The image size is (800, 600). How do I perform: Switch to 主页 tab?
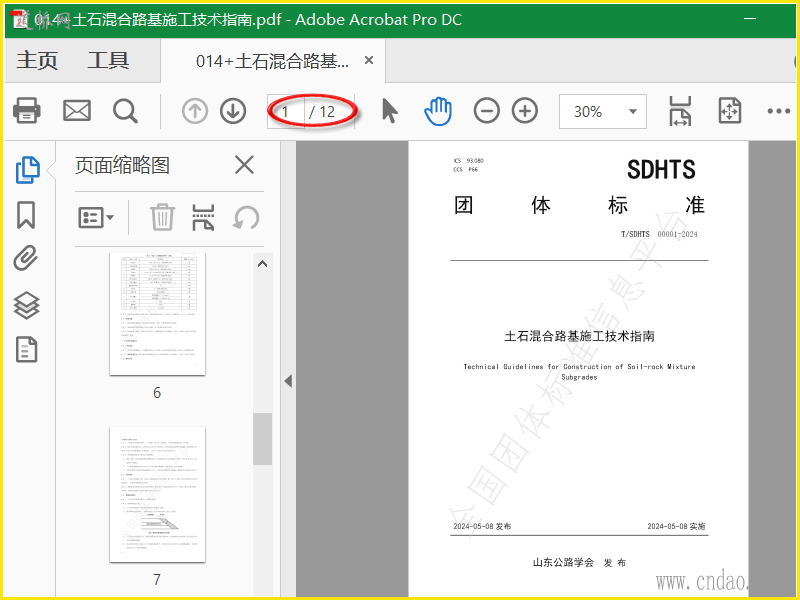click(x=37, y=61)
